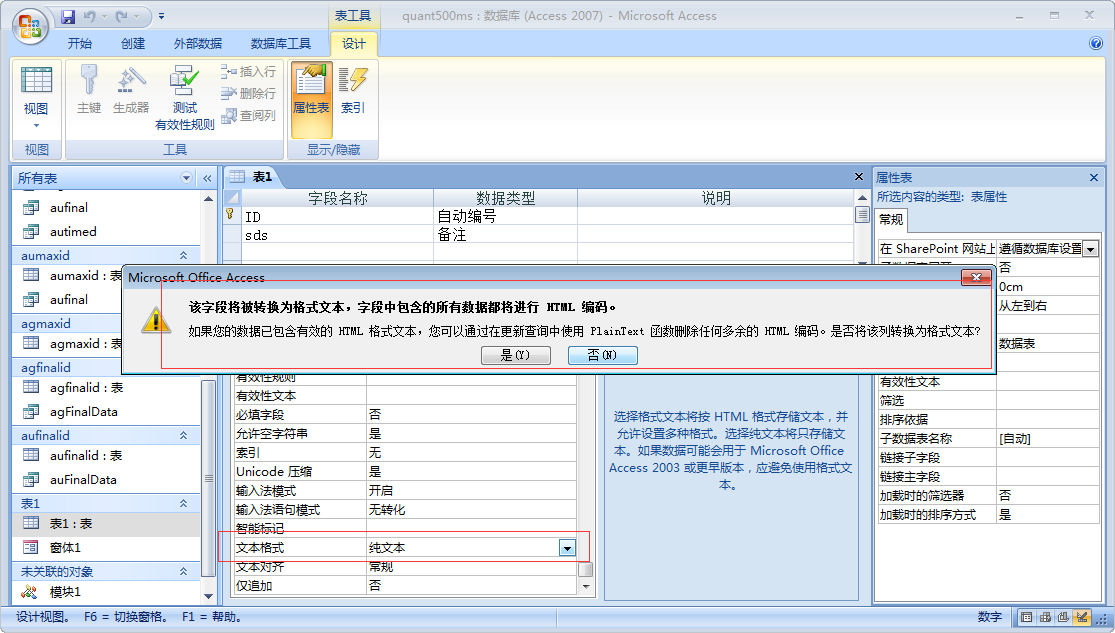This screenshot has width=1115, height=633.
Task: Open 所有表 navigation pane dropdown
Action: coord(186,178)
